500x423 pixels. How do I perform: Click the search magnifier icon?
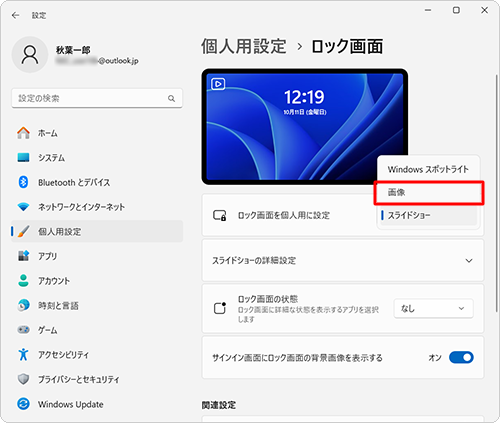[x=171, y=98]
